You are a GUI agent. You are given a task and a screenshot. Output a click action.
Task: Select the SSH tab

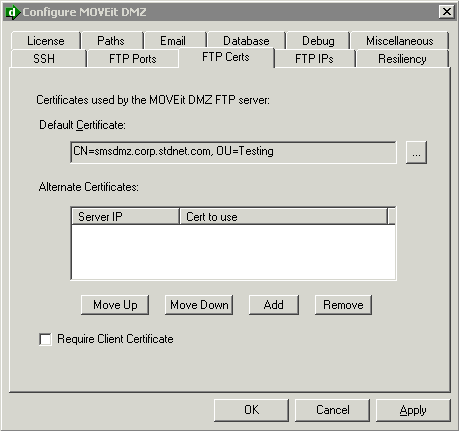(x=44, y=59)
